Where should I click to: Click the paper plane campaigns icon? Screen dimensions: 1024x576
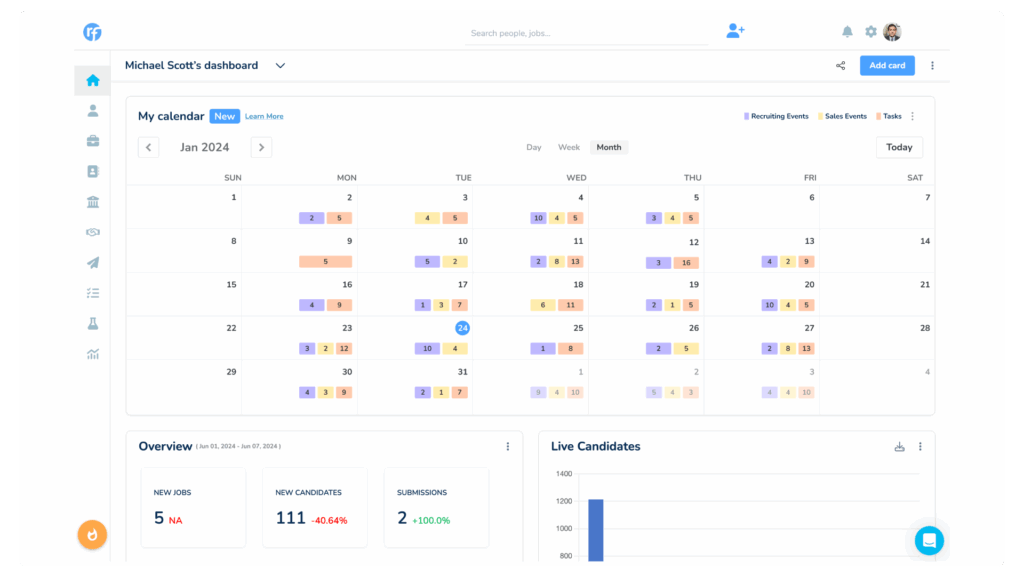point(92,263)
